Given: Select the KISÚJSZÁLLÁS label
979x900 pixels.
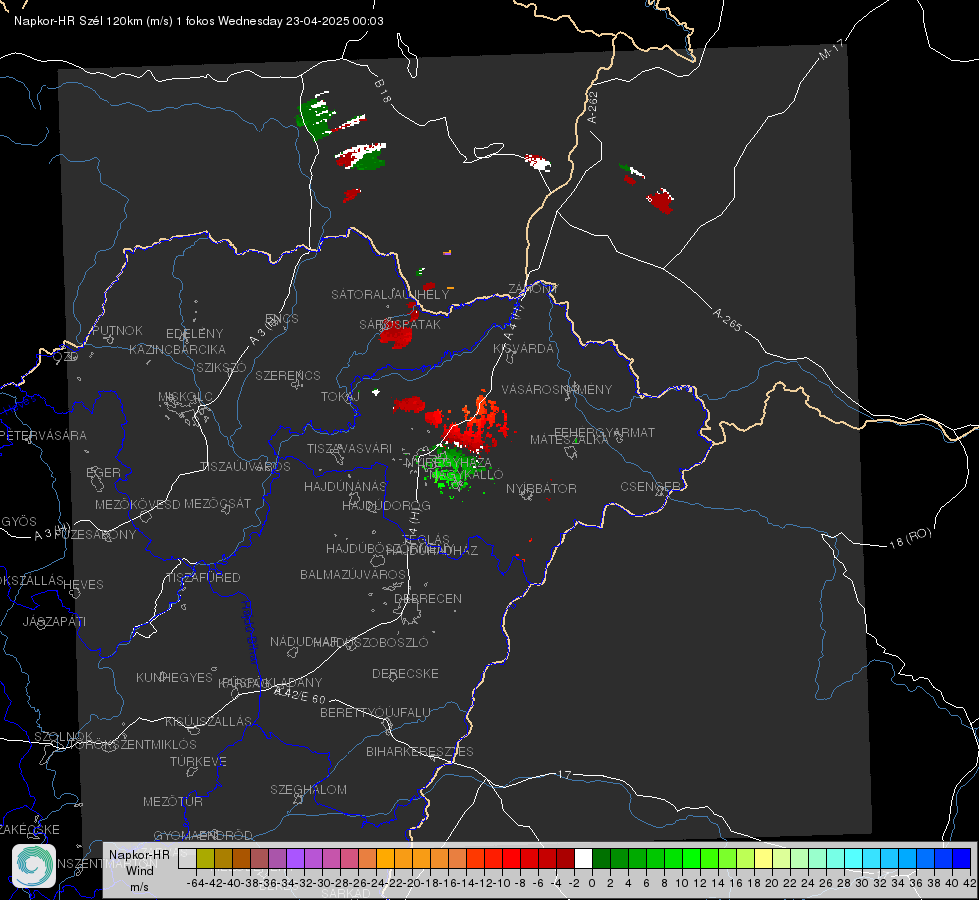Looking at the screenshot, I should [208, 721].
